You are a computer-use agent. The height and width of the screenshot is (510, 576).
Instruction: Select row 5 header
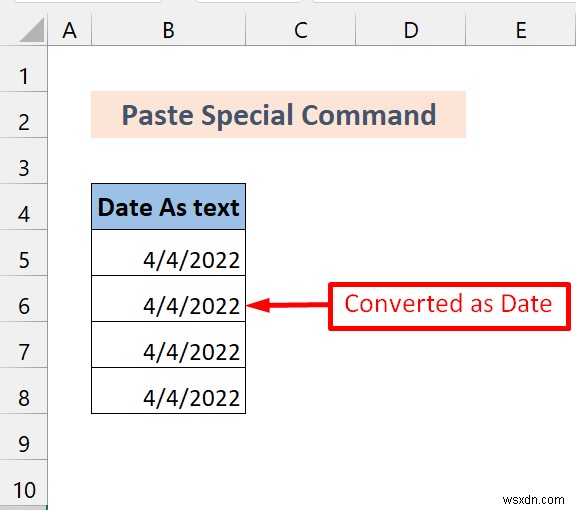pyautogui.click(x=24, y=253)
